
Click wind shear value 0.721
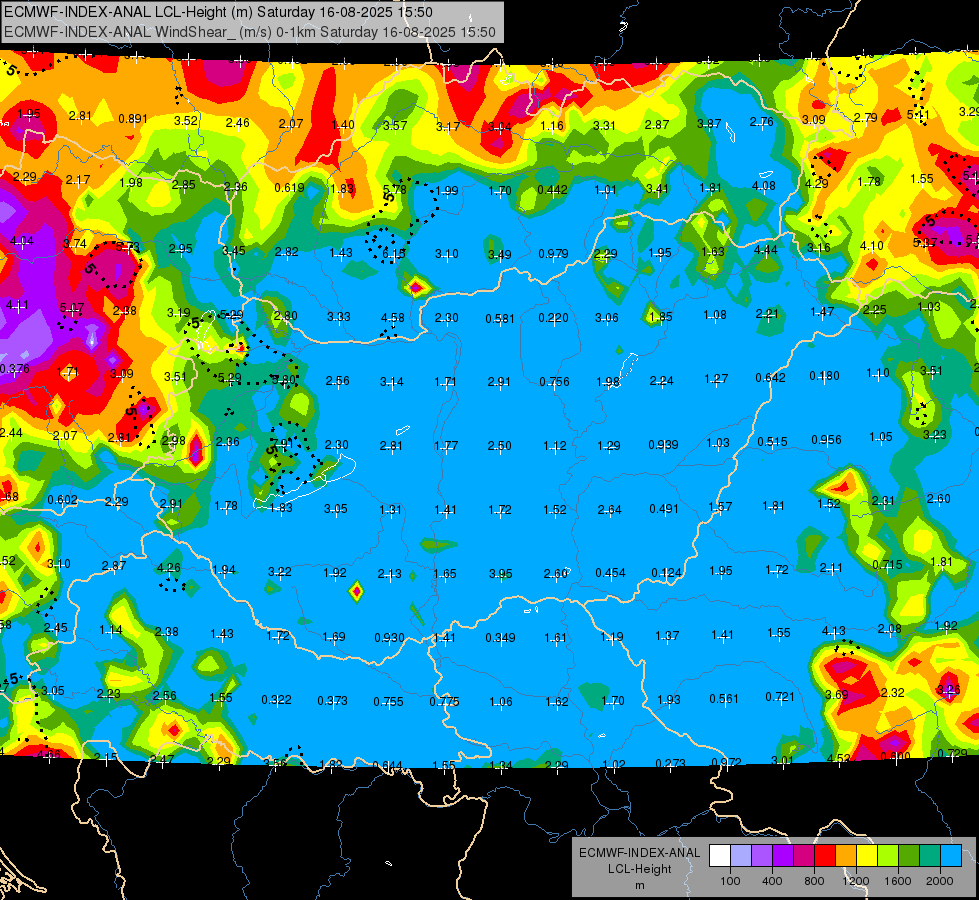(x=780, y=696)
